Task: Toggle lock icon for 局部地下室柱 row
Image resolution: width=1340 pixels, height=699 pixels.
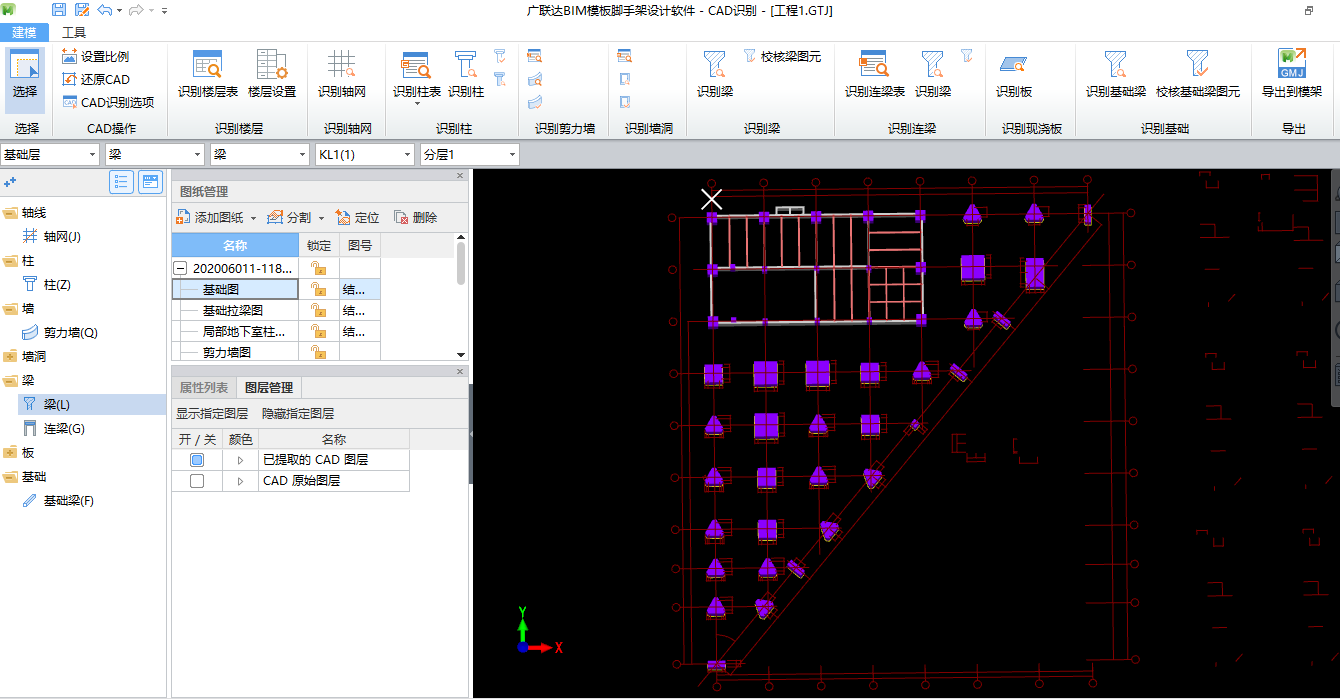Action: tap(319, 331)
